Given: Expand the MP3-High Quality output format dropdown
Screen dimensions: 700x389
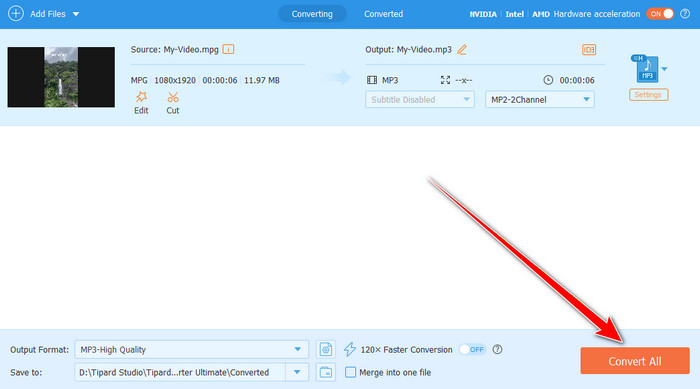Looking at the screenshot, I should point(192,349).
